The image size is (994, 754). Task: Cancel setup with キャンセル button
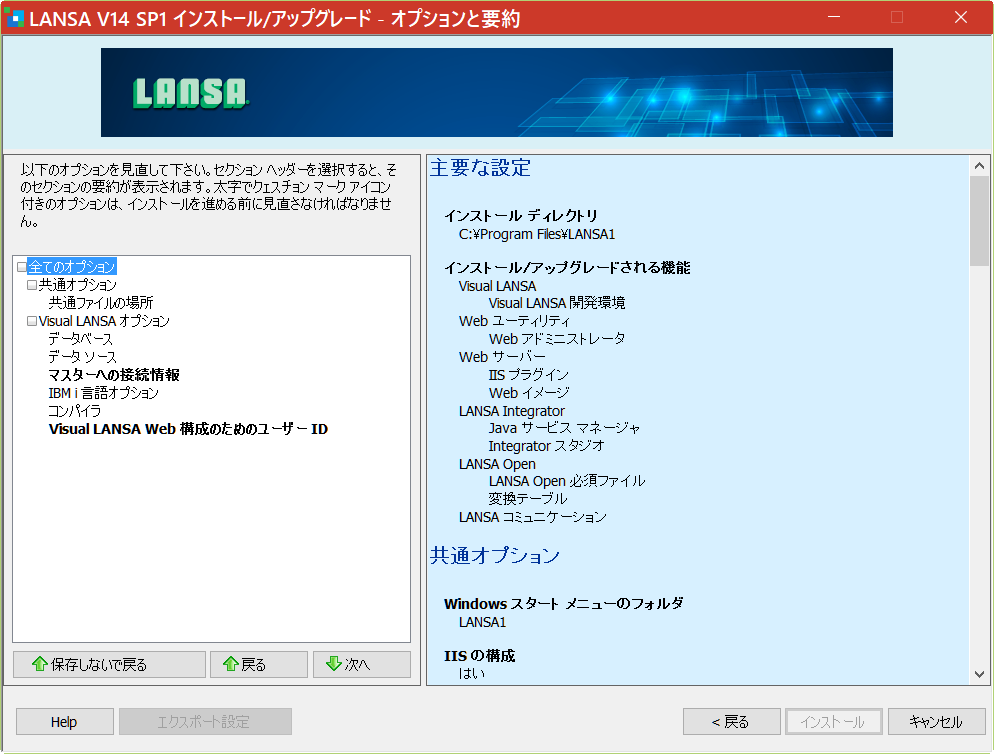[x=936, y=722]
